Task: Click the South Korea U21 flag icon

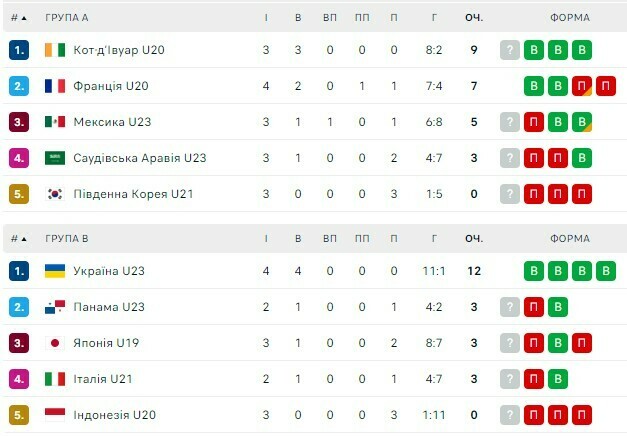Action: pyautogui.click(x=54, y=194)
